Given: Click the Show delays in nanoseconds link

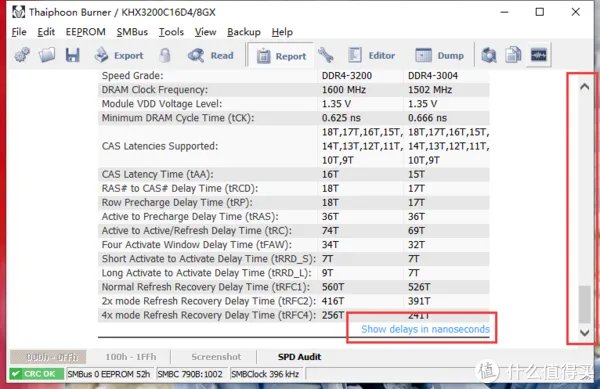Looking at the screenshot, I should [425, 329].
